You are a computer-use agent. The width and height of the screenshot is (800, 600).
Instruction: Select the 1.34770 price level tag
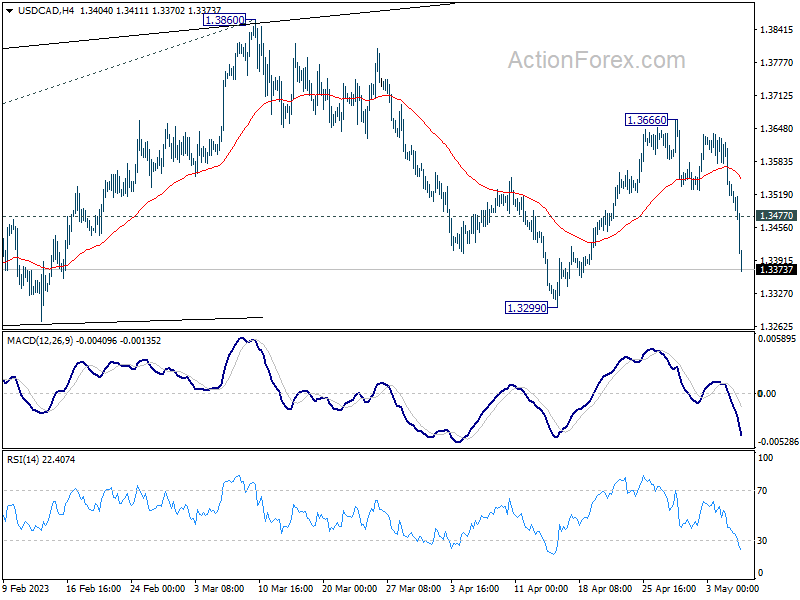pyautogui.click(x=776, y=216)
